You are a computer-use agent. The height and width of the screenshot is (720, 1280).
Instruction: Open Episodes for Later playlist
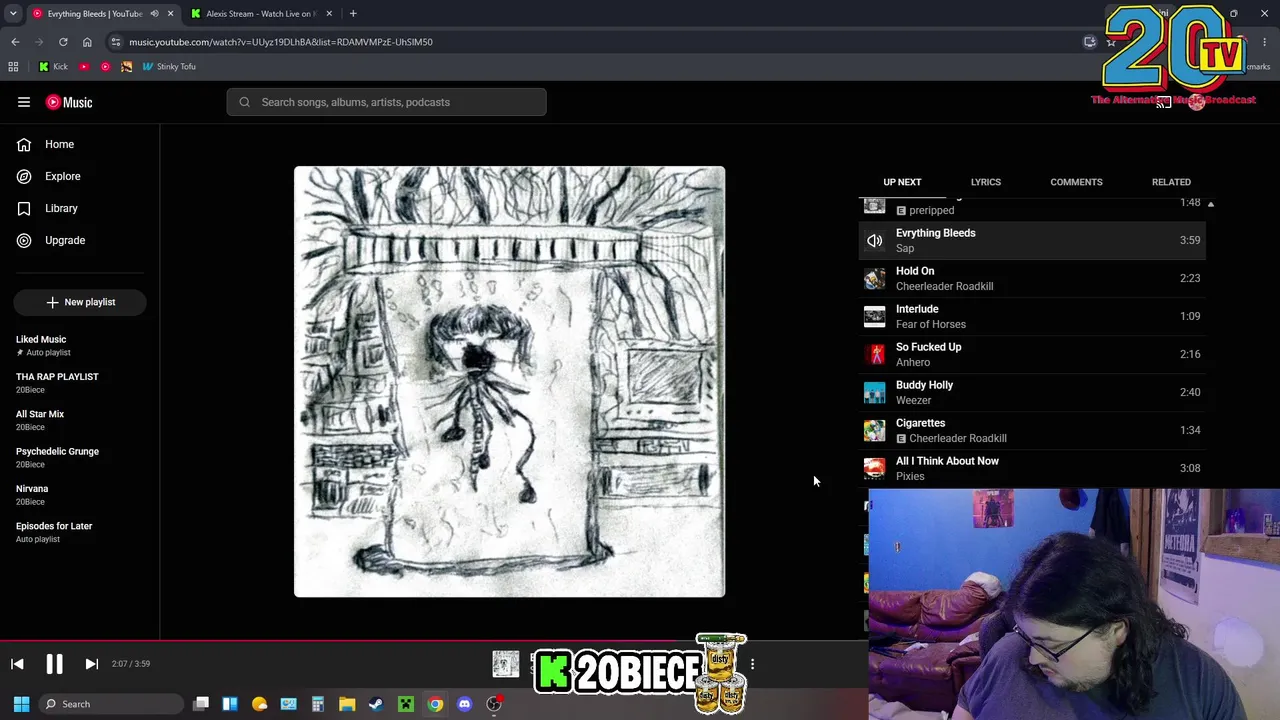pyautogui.click(x=80, y=532)
